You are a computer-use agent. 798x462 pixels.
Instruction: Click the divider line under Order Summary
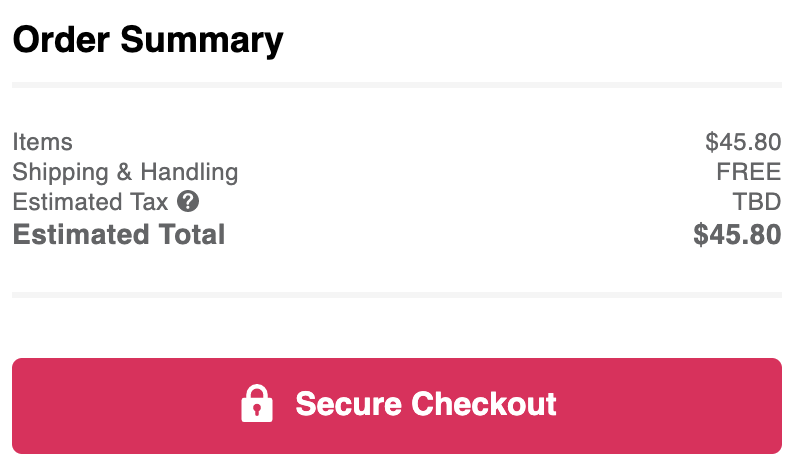[397, 85]
